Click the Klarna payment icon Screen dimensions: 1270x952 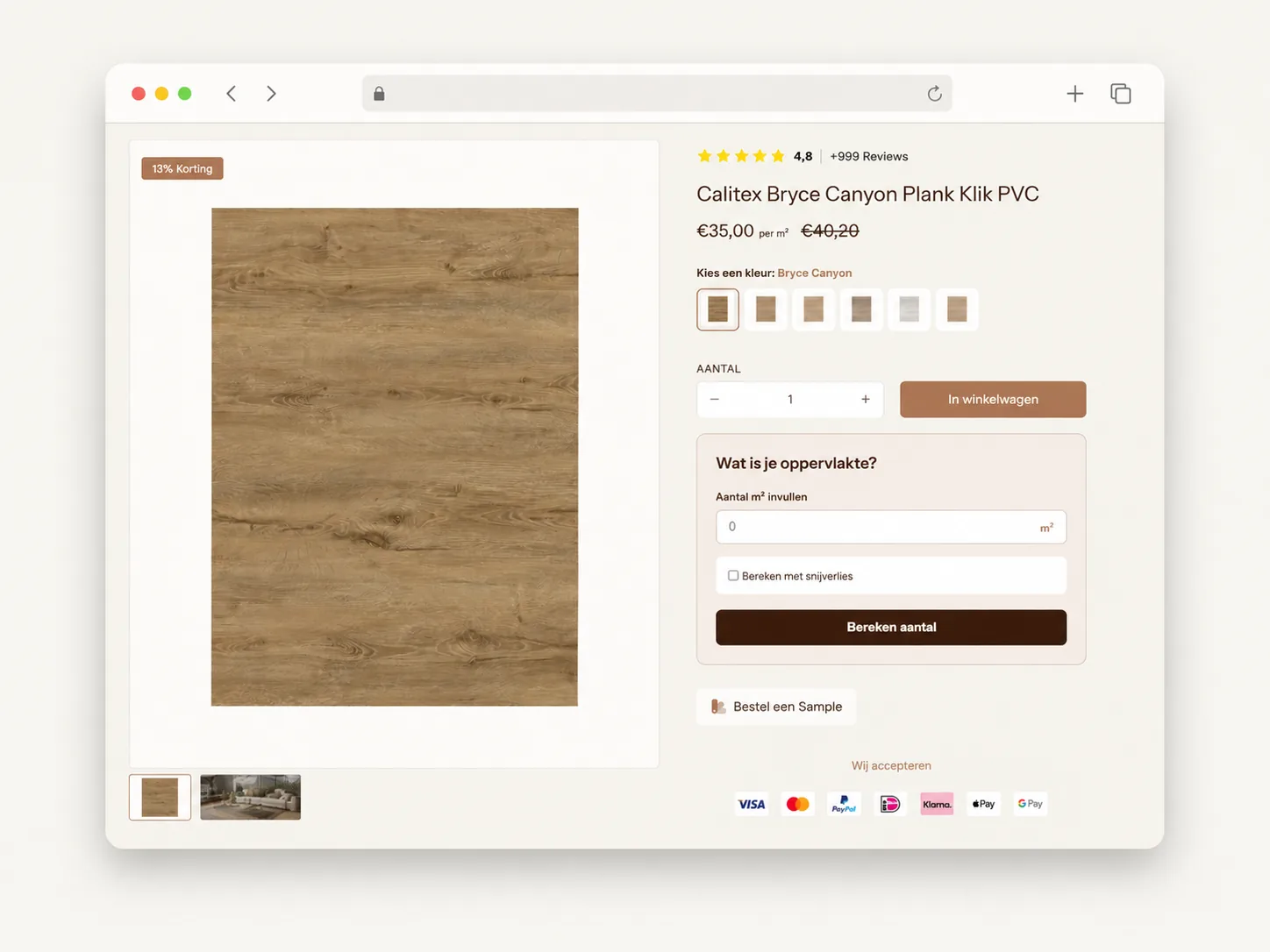(937, 804)
